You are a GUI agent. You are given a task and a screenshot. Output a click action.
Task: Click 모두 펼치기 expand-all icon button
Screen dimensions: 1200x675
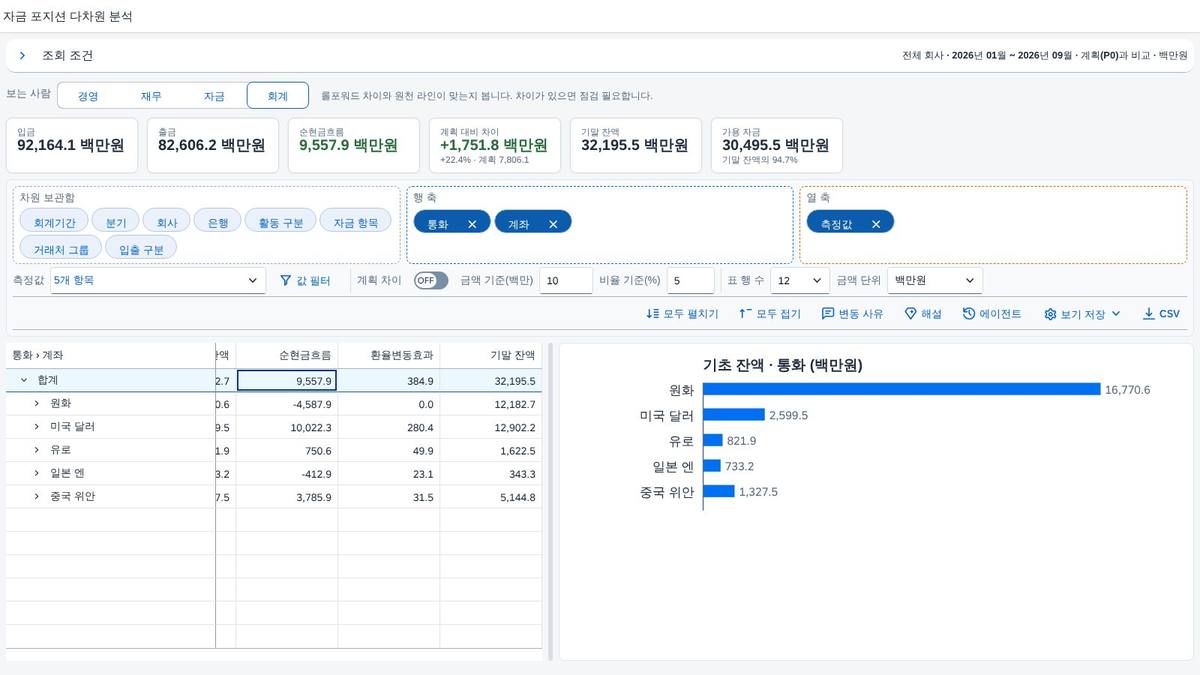(x=682, y=314)
